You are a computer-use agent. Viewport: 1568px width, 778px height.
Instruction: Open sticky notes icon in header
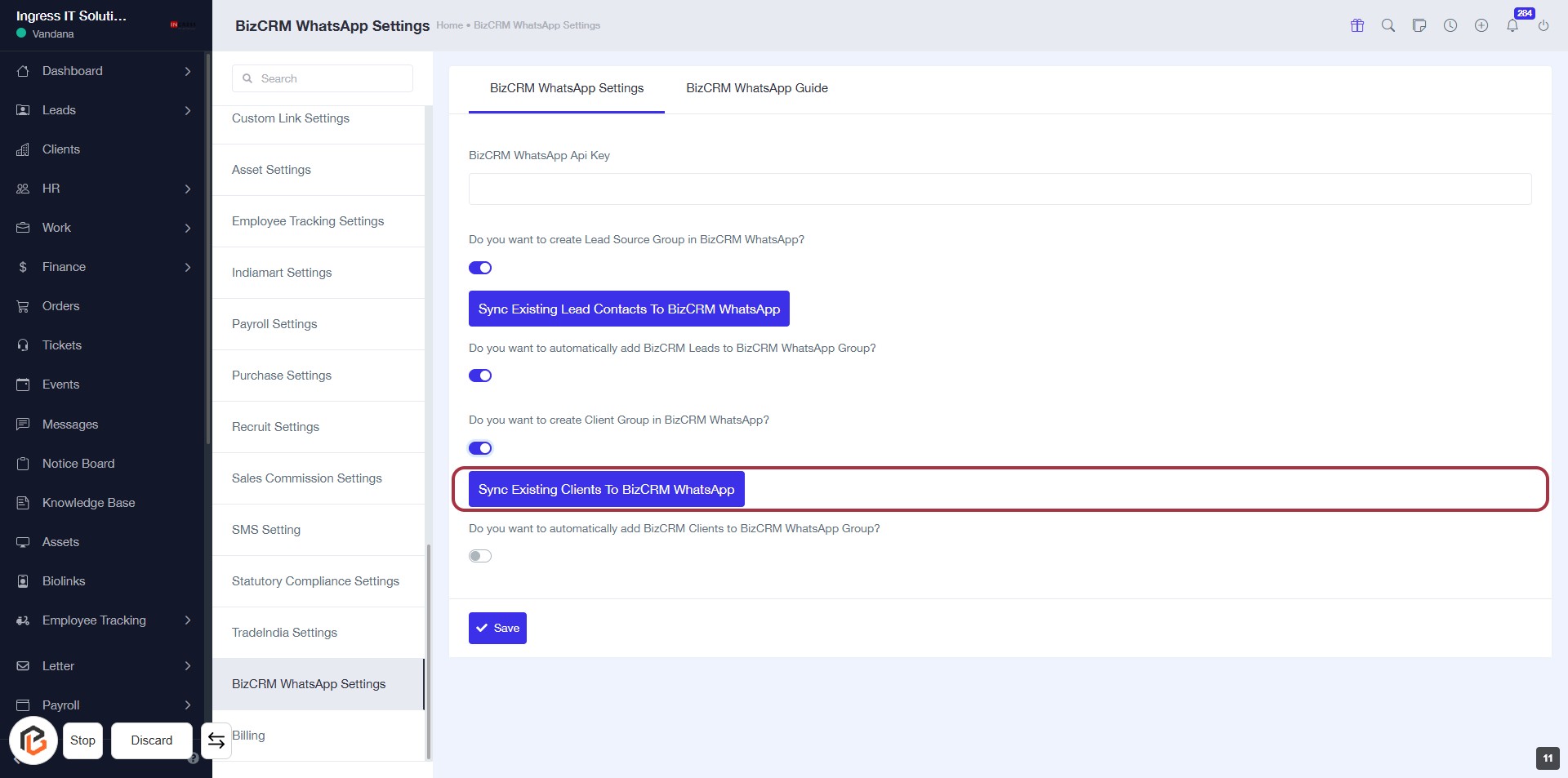tap(1419, 25)
